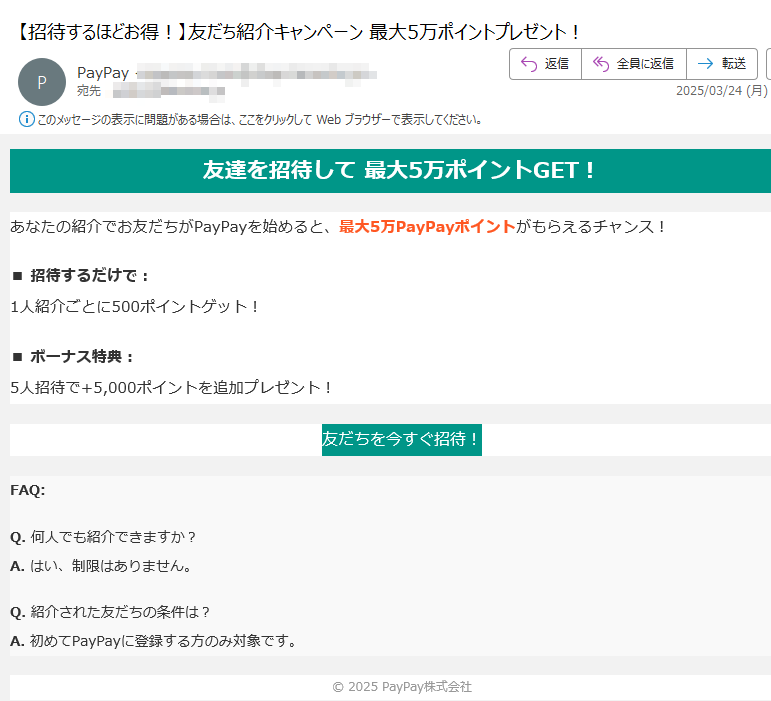Viewport: 771px width, 701px height.
Task: Click the line 1人紹介ごとに500ポイントゲット！
Action: click(x=134, y=307)
